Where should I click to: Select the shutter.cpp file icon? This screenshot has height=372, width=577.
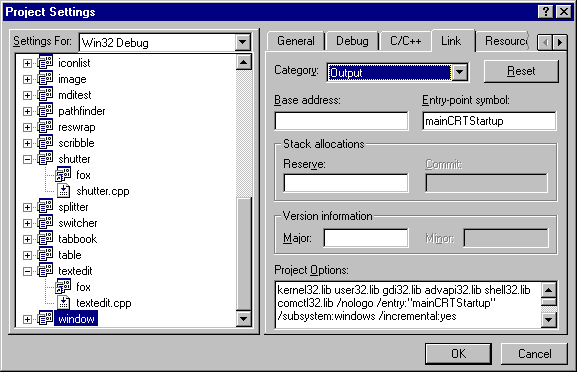point(63,191)
